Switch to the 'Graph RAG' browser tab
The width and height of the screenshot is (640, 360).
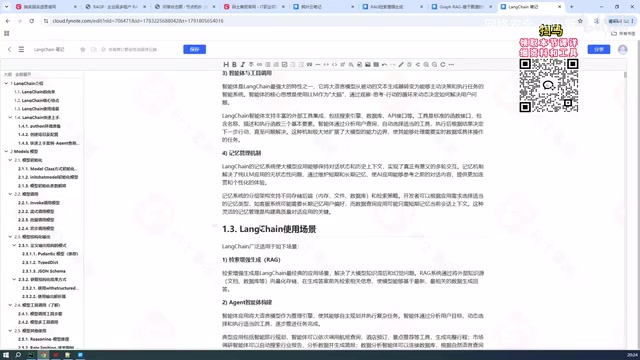462,7
